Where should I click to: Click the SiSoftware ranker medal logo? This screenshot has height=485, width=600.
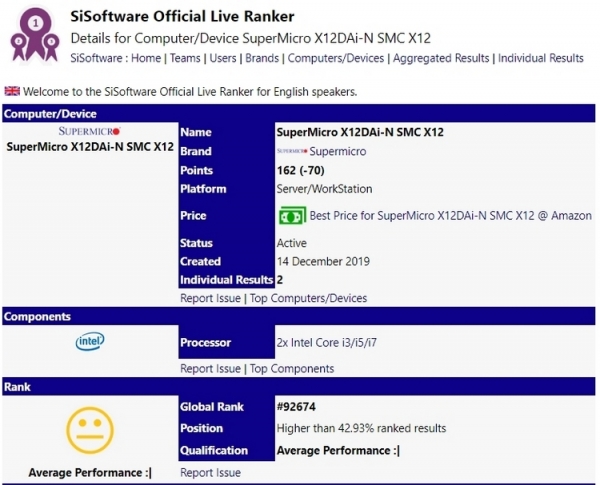click(35, 35)
